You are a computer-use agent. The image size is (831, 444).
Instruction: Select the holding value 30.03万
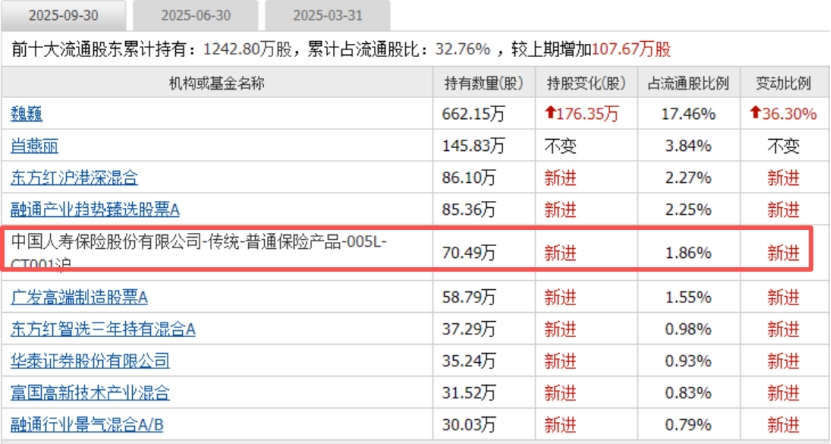(x=469, y=424)
